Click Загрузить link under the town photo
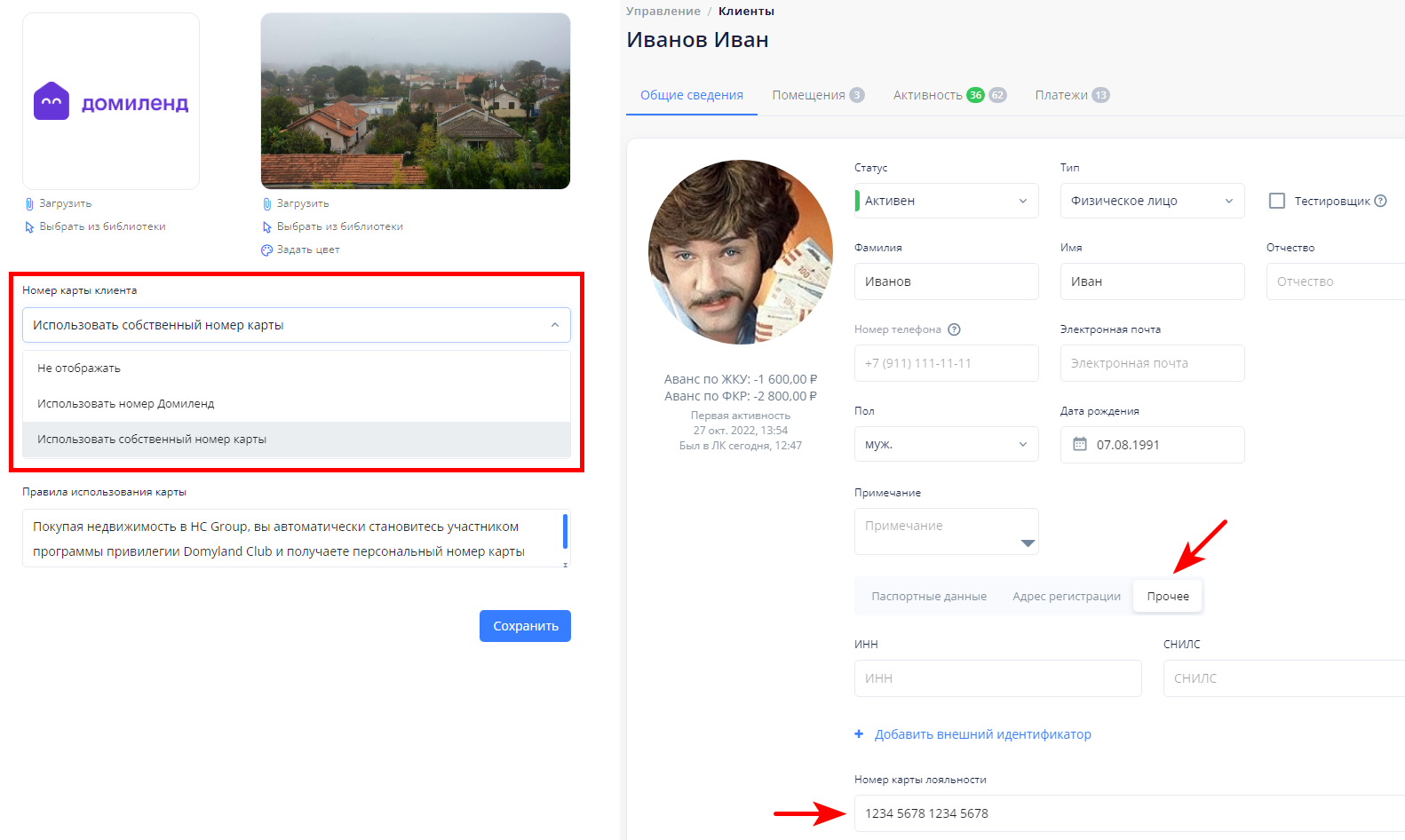Image resolution: width=1405 pixels, height=840 pixels. click(x=303, y=203)
